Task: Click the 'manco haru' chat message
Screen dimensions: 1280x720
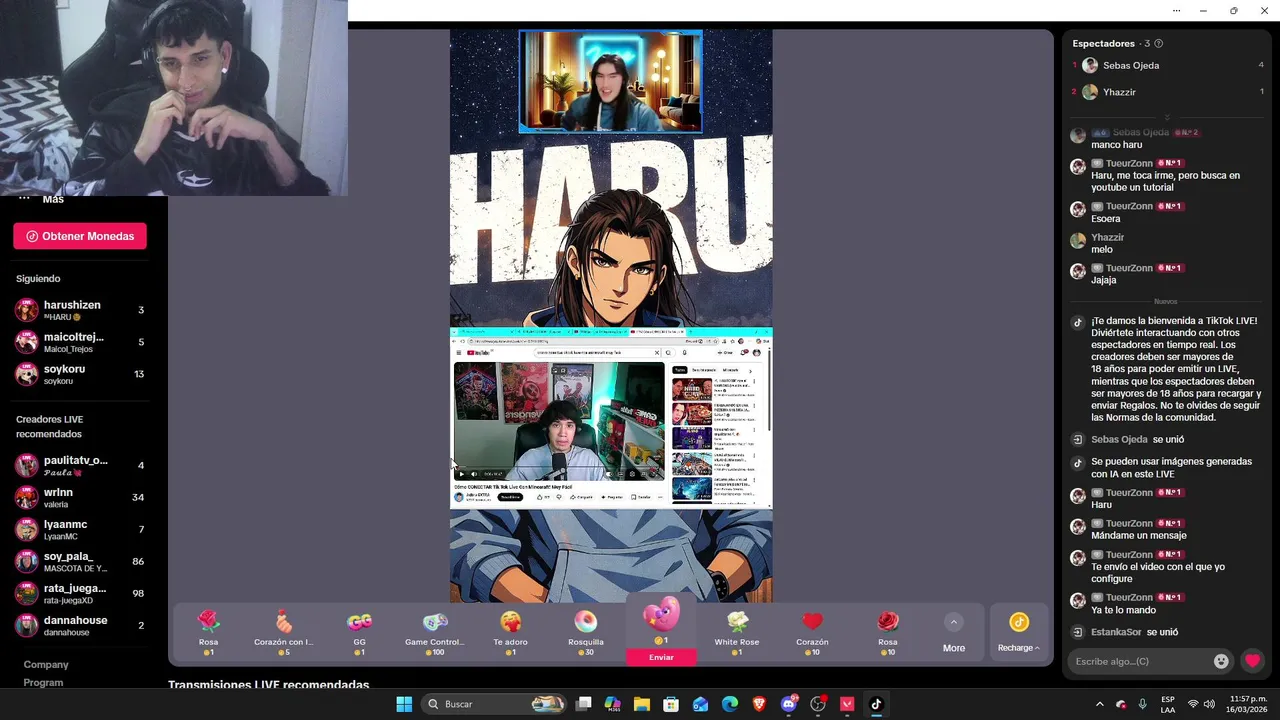Action: click(x=1116, y=145)
